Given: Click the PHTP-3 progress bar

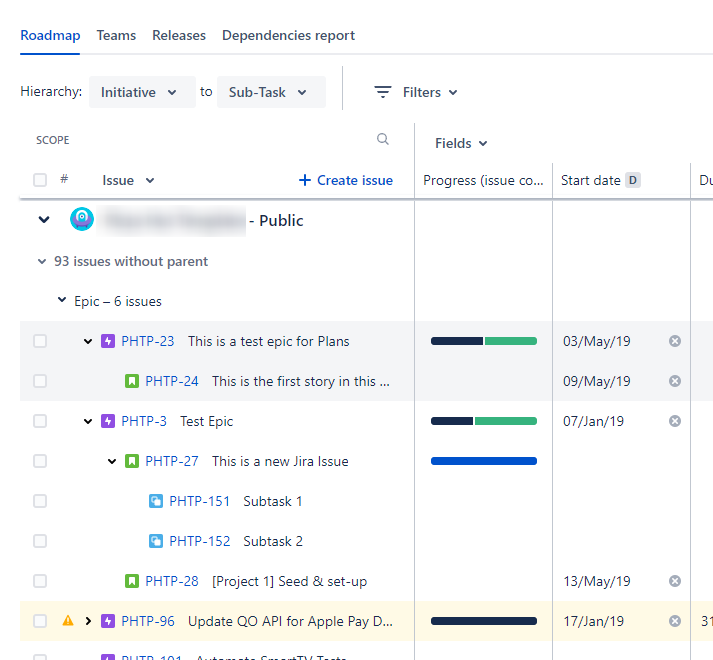Looking at the screenshot, I should 484,421.
